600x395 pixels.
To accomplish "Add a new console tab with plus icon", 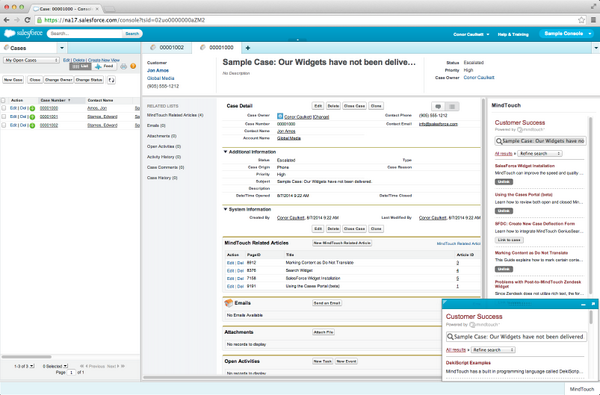I will [x=248, y=48].
